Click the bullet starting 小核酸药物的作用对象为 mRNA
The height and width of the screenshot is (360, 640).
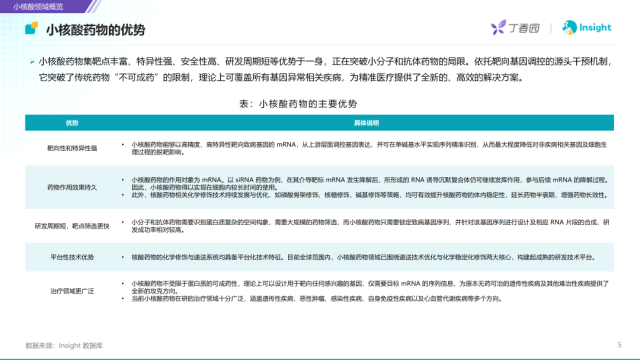click(x=370, y=183)
